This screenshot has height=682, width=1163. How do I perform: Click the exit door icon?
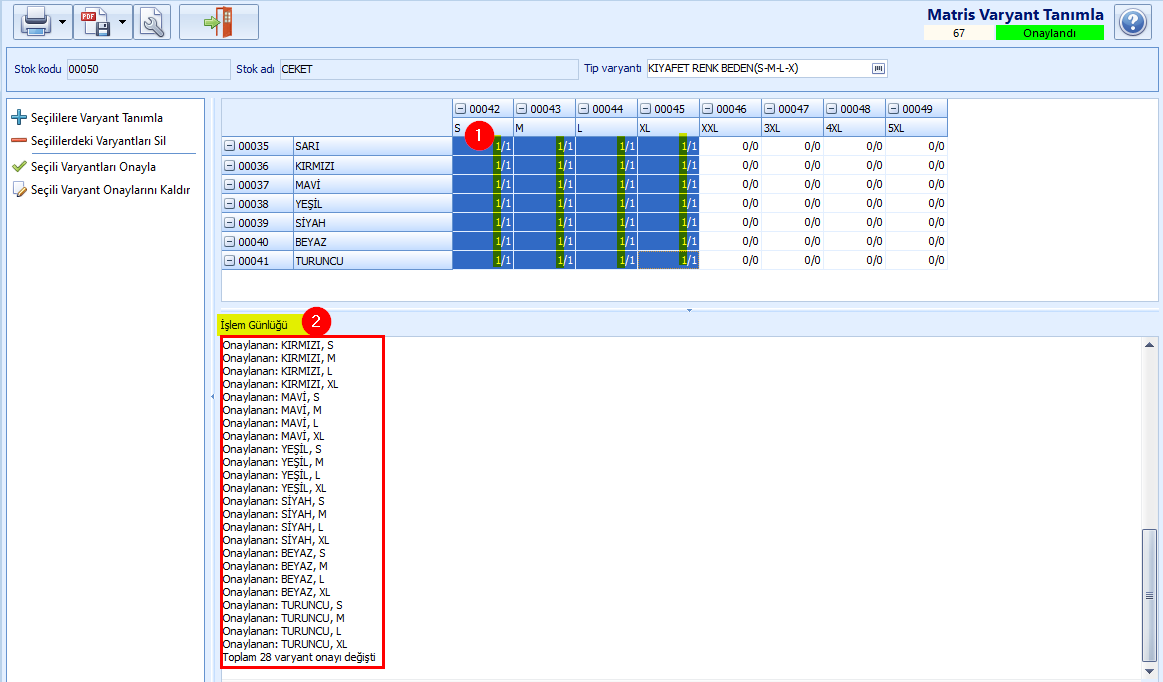219,22
